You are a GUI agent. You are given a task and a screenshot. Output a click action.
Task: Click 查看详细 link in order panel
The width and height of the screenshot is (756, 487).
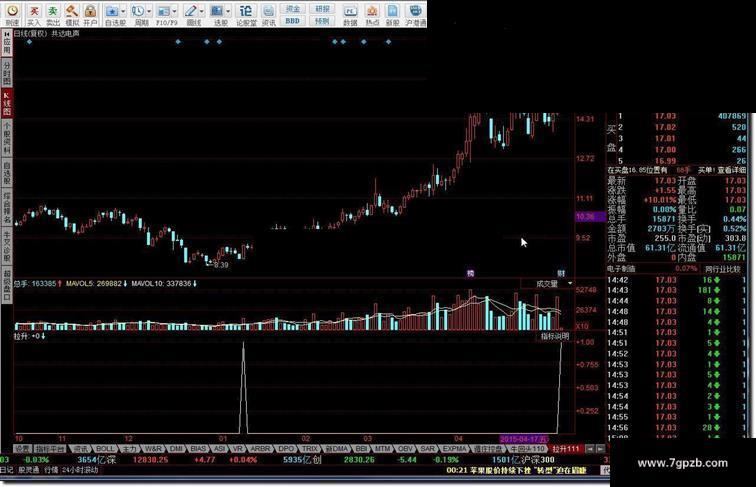coord(731,170)
